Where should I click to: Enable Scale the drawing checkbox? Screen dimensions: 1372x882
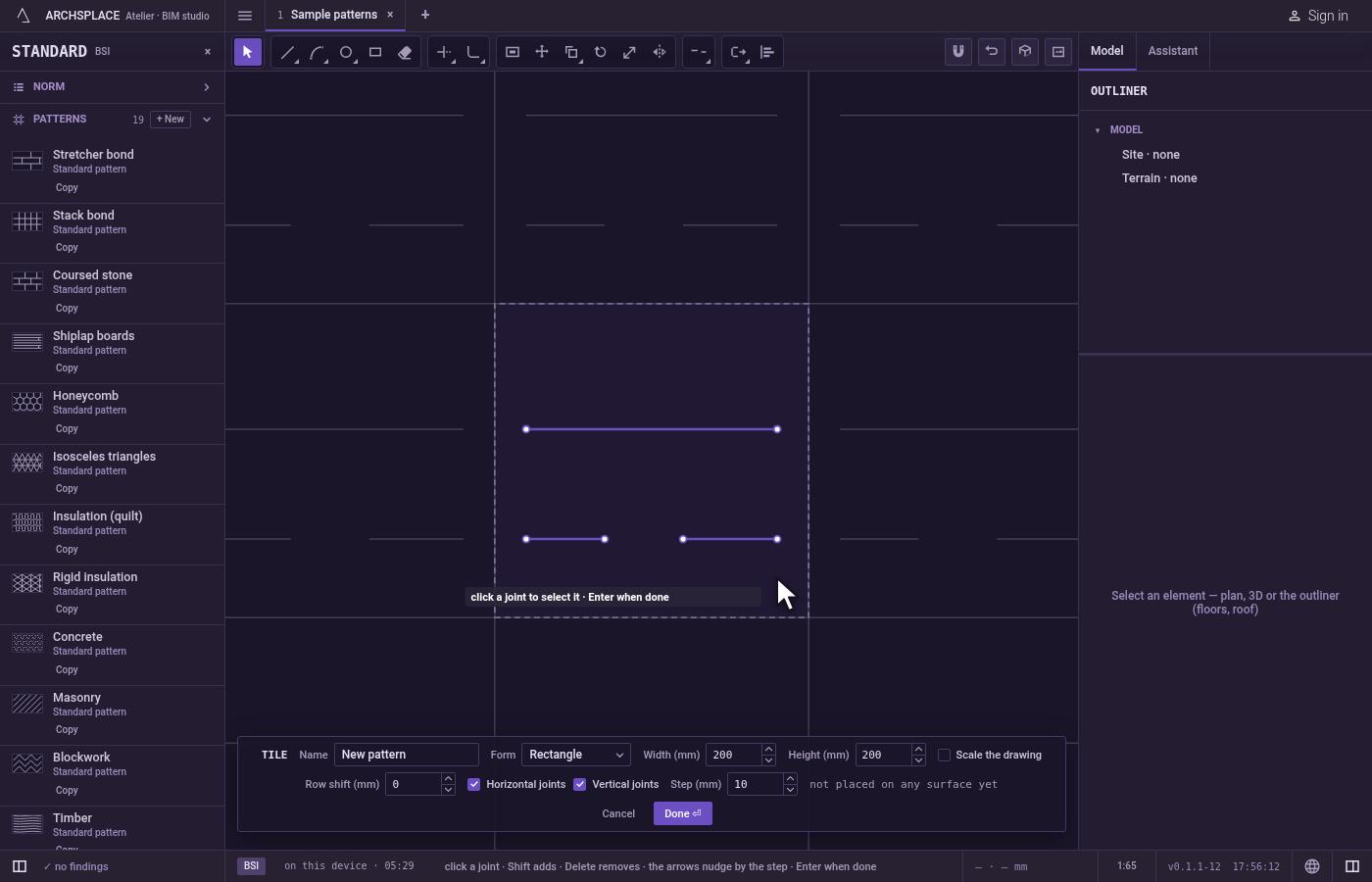944,755
